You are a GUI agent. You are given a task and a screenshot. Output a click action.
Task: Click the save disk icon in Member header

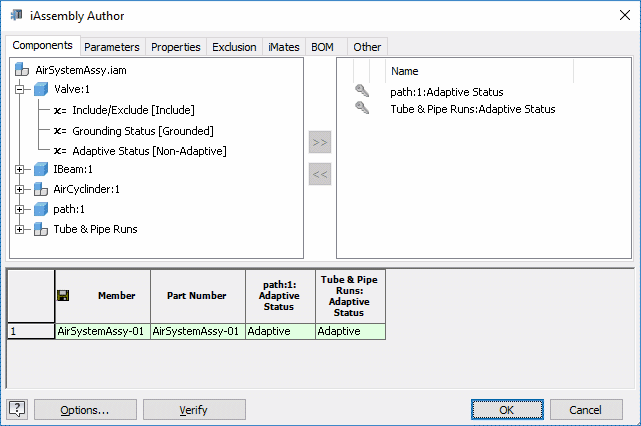pos(63,296)
